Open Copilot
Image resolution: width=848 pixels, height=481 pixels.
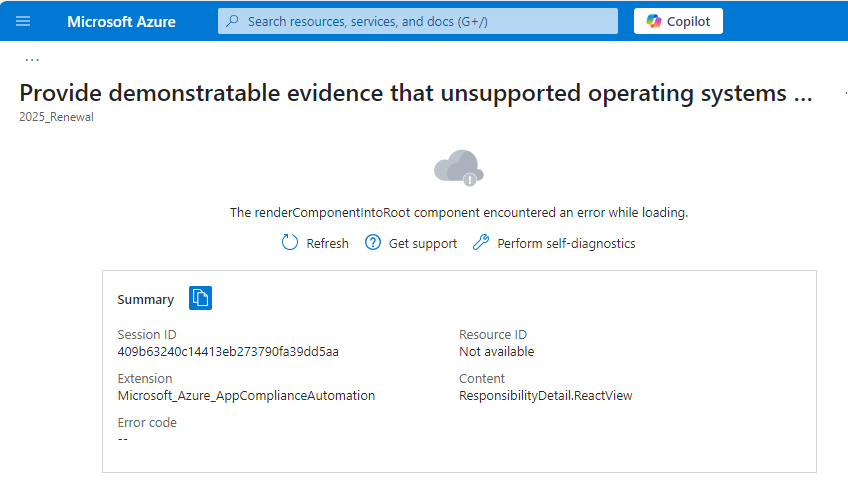(678, 21)
